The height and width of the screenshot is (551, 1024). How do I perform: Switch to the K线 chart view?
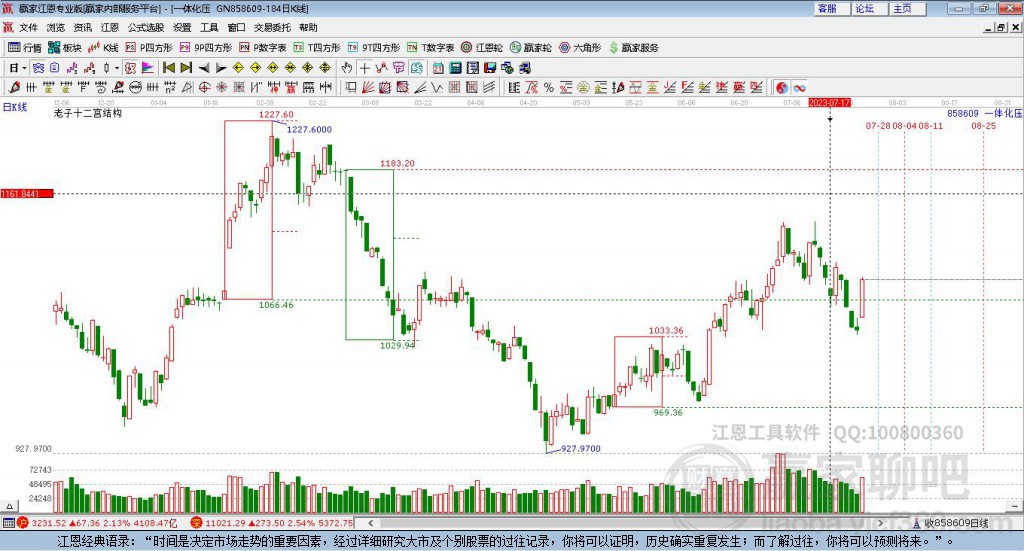[x=103, y=48]
